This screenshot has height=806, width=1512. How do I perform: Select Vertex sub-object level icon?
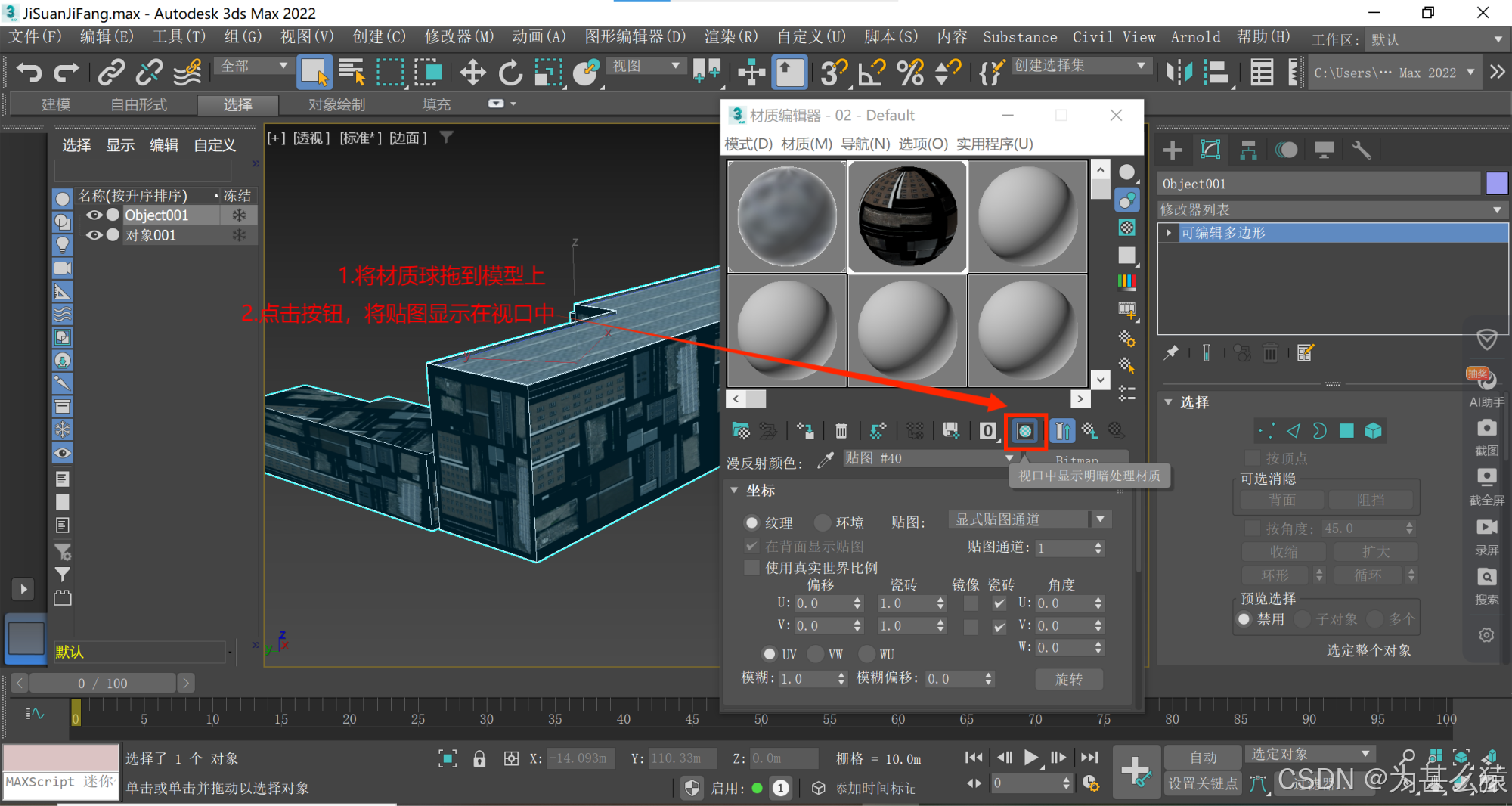coord(1266,431)
